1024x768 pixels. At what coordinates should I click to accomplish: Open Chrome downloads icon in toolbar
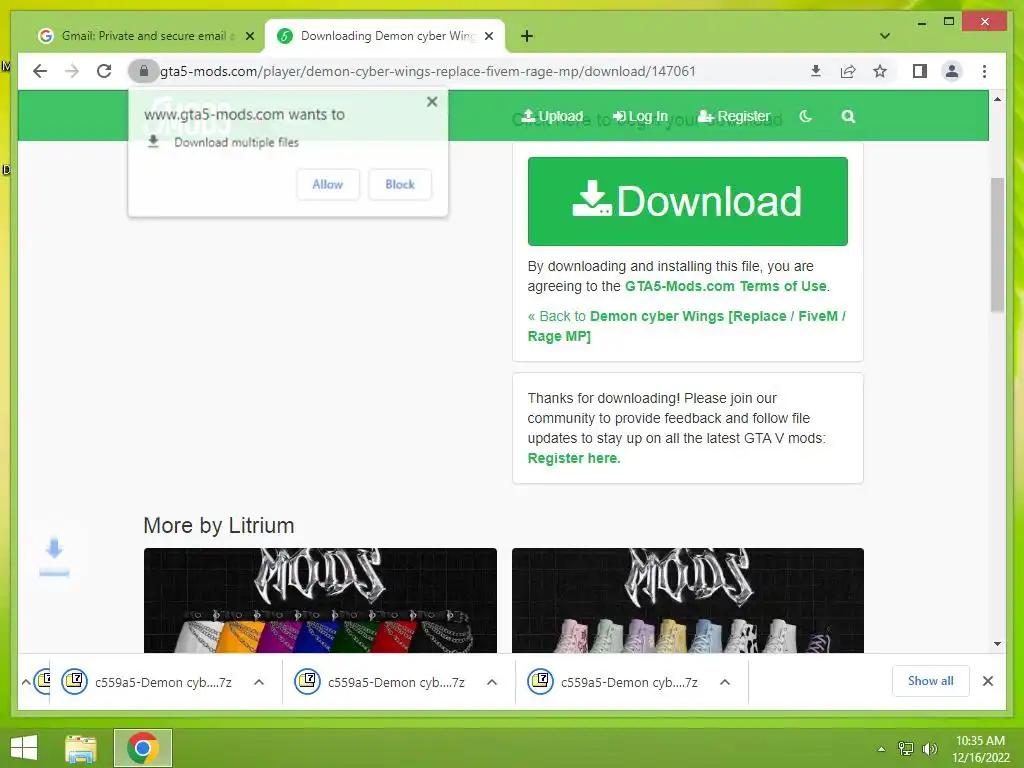coord(816,71)
